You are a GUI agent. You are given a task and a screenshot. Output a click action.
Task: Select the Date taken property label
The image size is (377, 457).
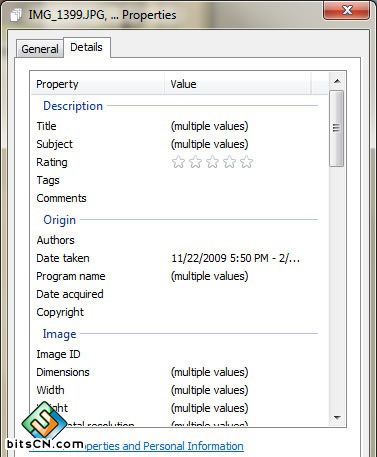tap(63, 258)
